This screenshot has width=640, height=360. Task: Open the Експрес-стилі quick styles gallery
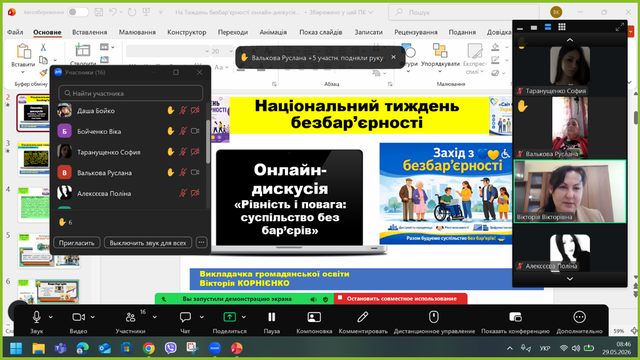tap(475, 58)
